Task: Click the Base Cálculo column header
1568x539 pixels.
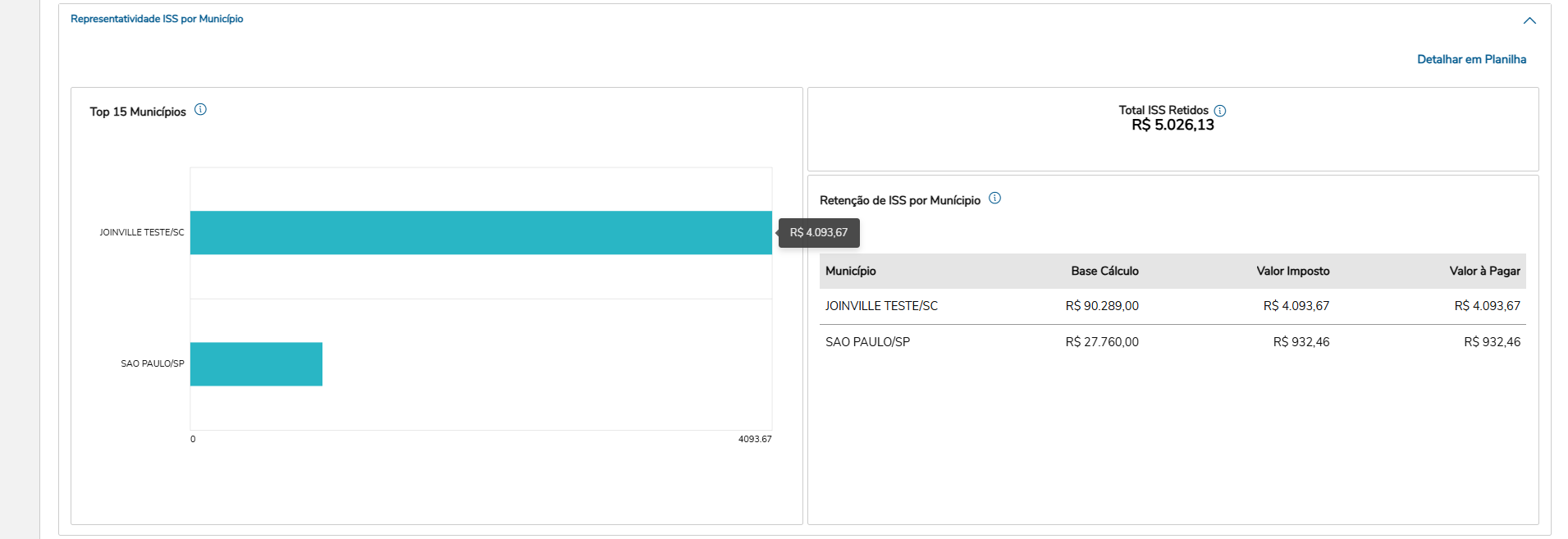Action: pyautogui.click(x=1104, y=272)
